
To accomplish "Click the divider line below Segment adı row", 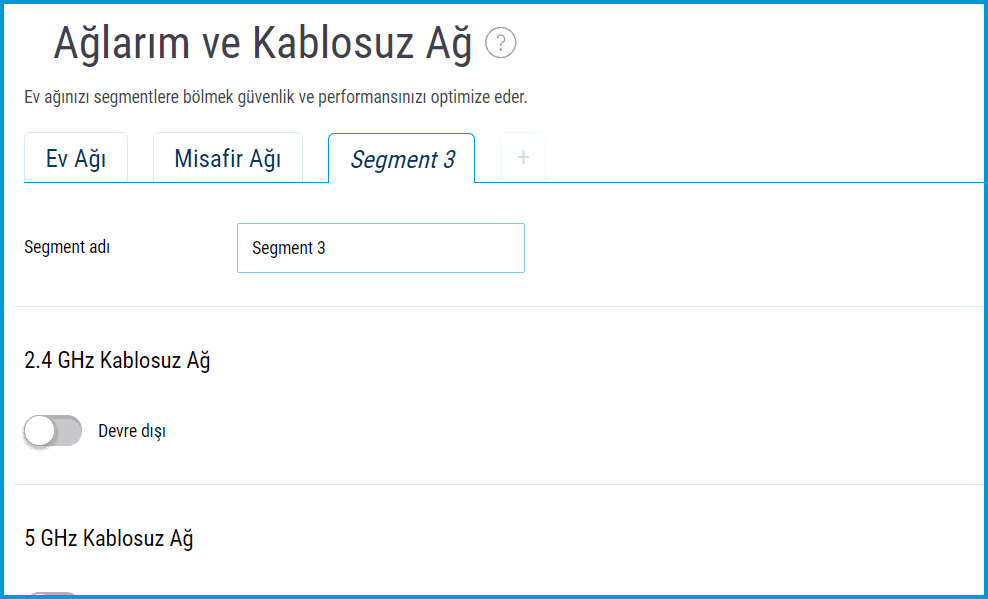I will 500,306.
